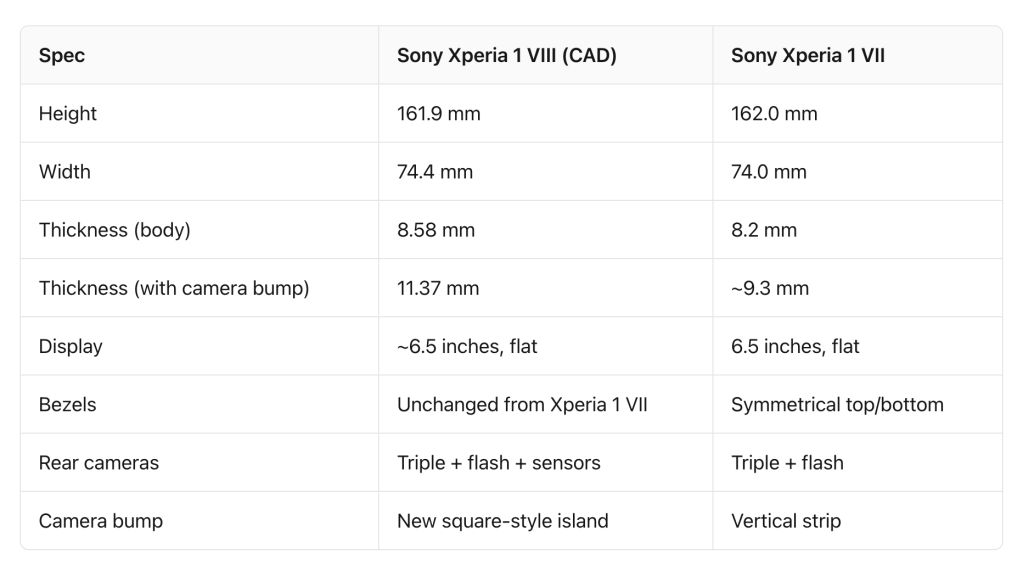Select the "Triple + flash + sensors" cell
This screenshot has height=571, width=1023.
coord(498,463)
